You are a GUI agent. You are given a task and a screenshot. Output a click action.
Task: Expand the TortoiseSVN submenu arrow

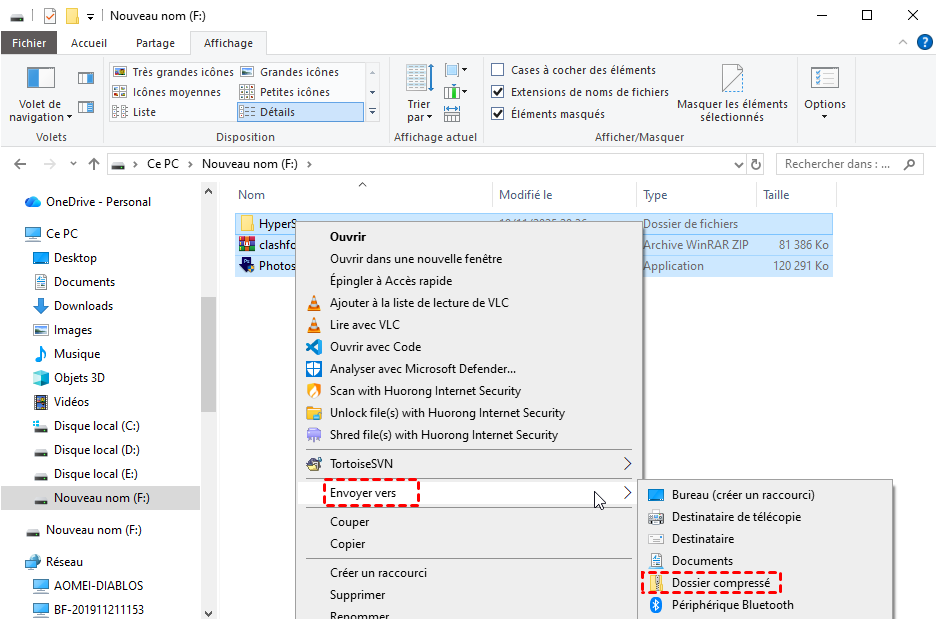[628, 464]
